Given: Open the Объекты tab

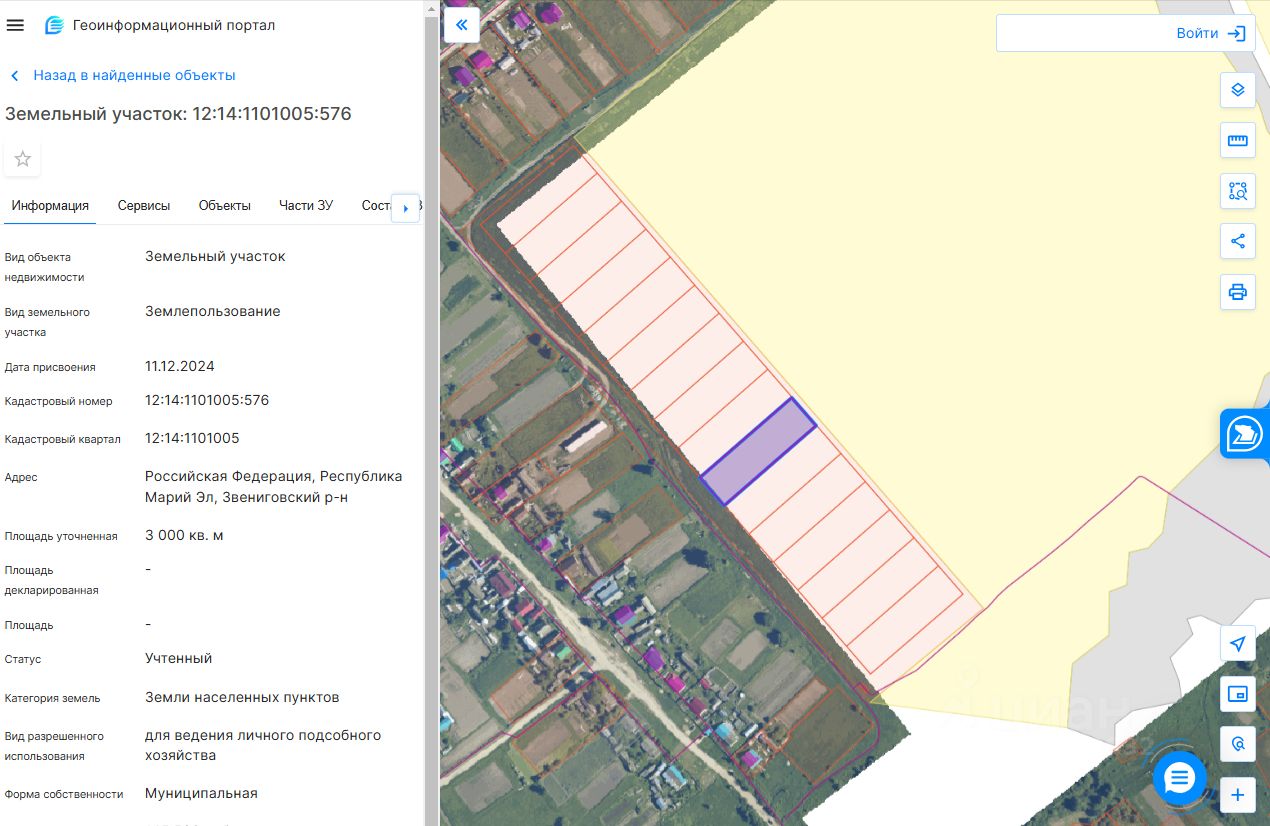Looking at the screenshot, I should (x=224, y=206).
